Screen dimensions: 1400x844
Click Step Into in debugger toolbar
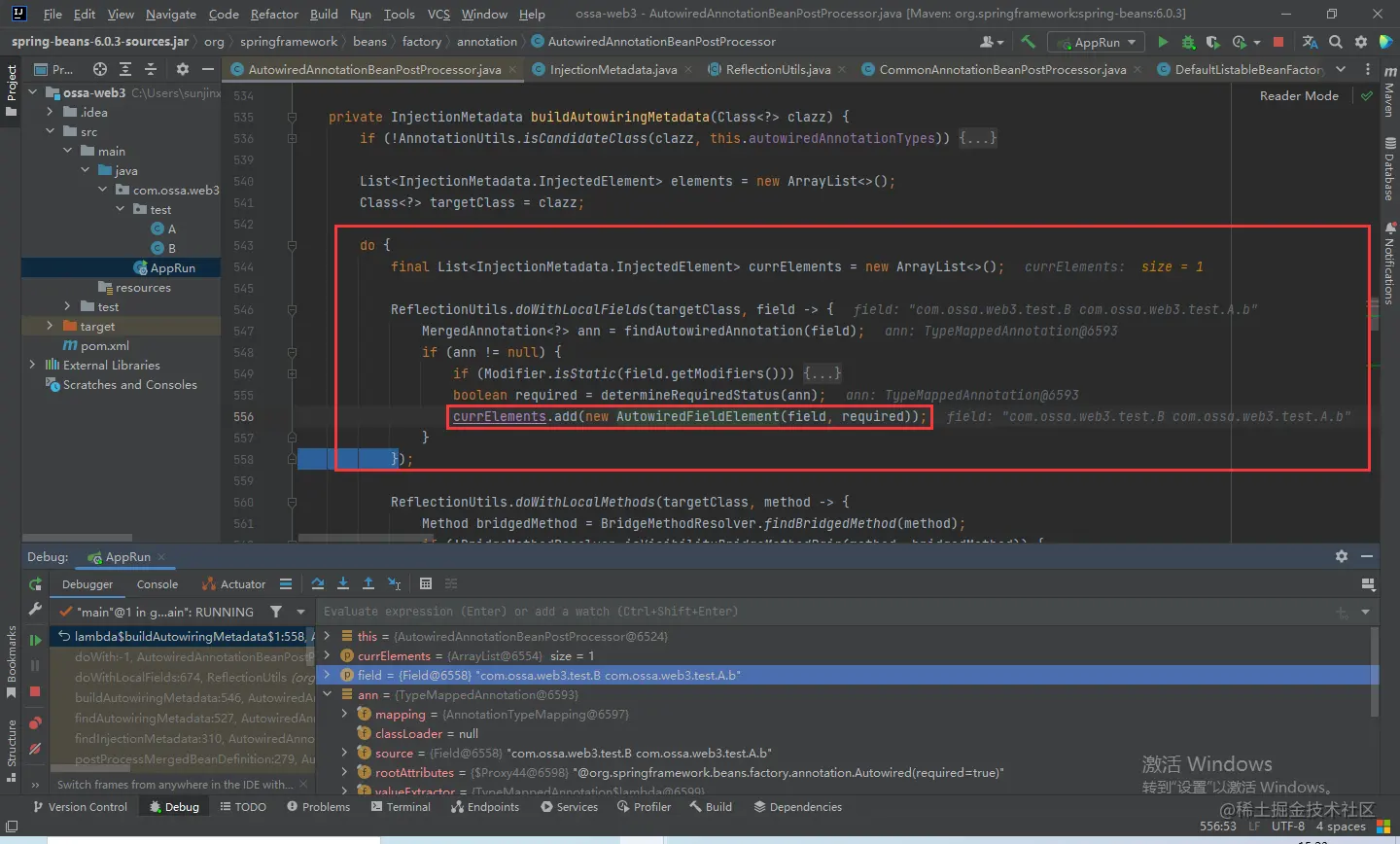click(343, 583)
